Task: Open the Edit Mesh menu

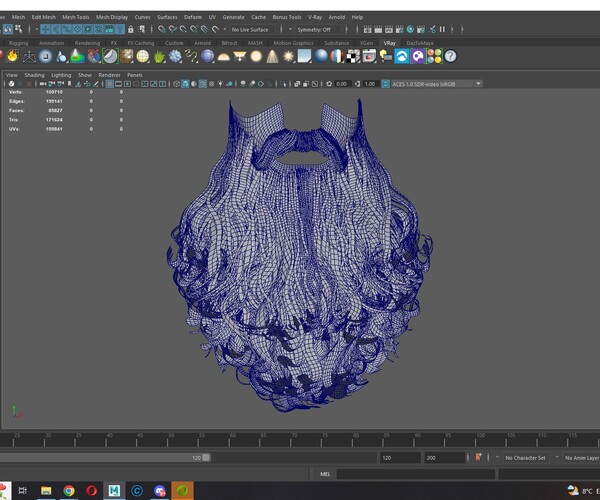Action: [x=44, y=17]
